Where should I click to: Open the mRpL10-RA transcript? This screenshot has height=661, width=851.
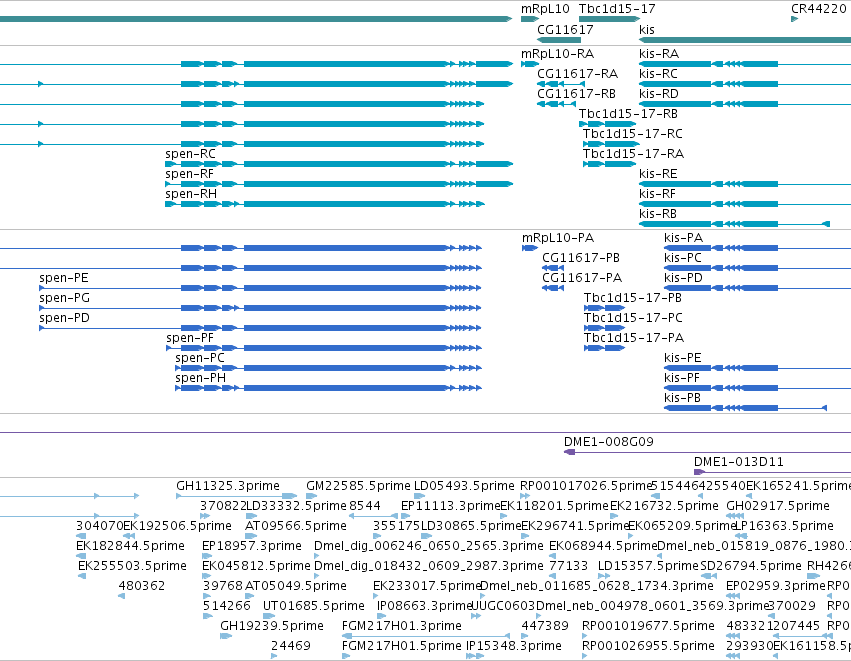(x=557, y=54)
